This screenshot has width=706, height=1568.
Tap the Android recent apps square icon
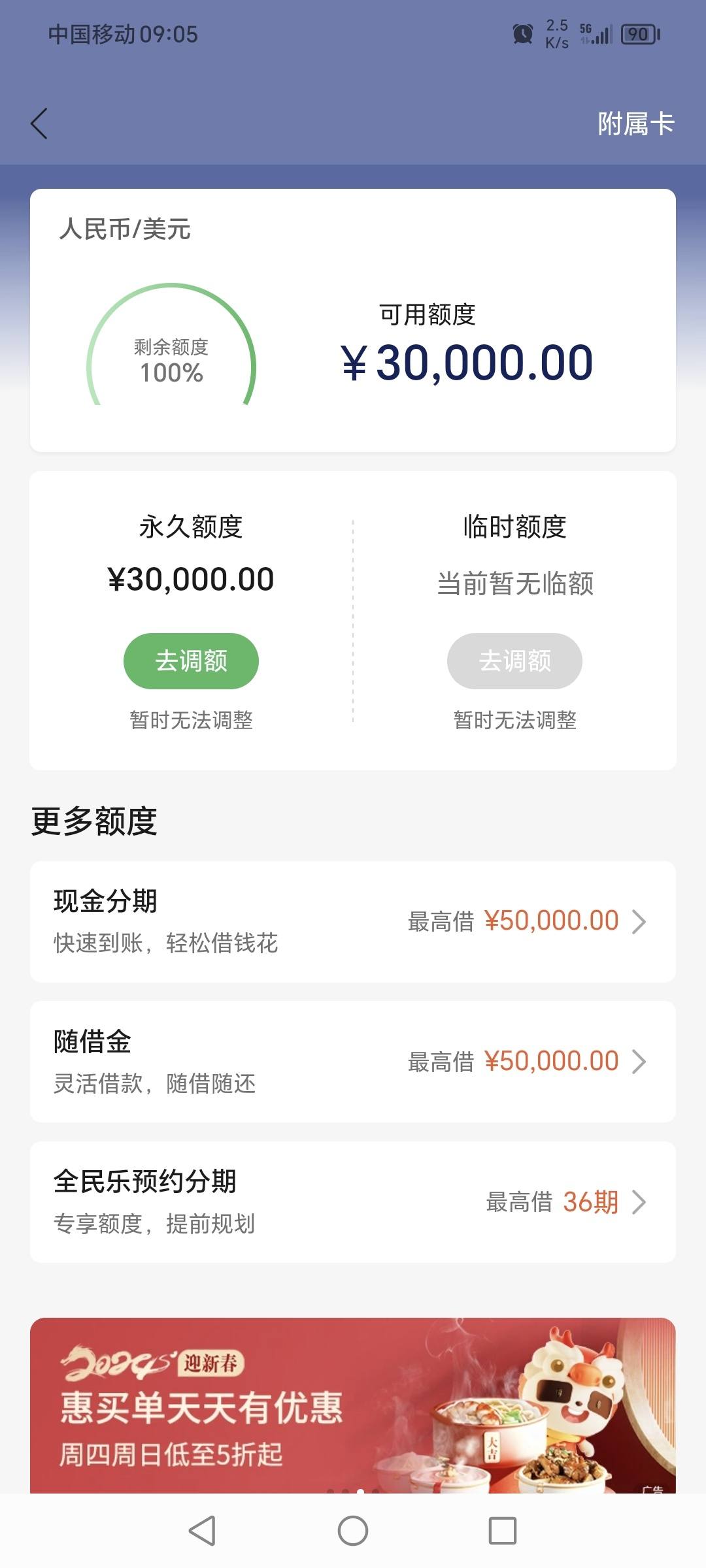point(503,1530)
